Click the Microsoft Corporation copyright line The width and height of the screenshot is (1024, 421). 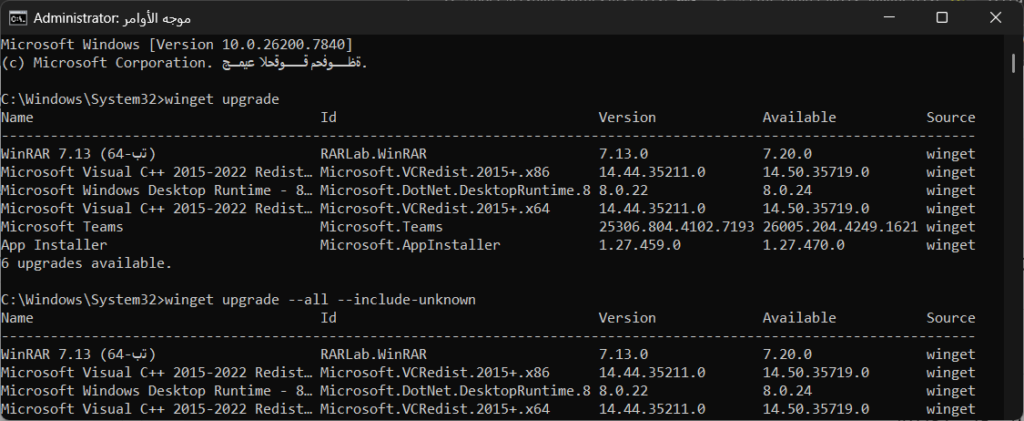coord(185,63)
